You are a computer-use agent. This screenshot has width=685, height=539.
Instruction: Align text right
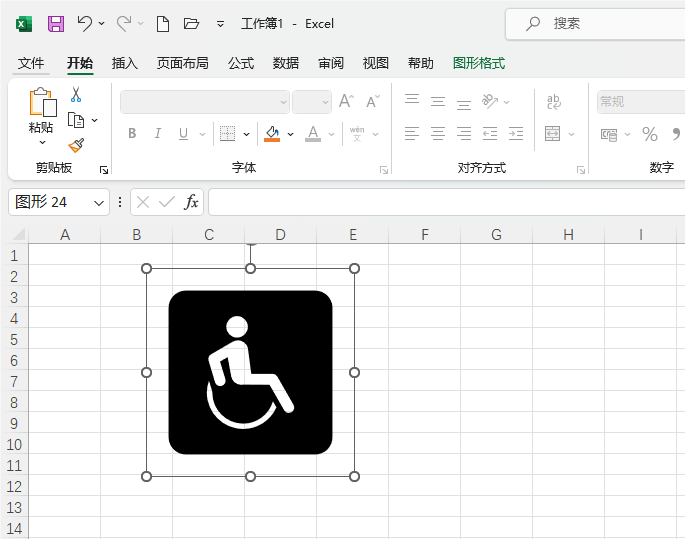coord(464,133)
